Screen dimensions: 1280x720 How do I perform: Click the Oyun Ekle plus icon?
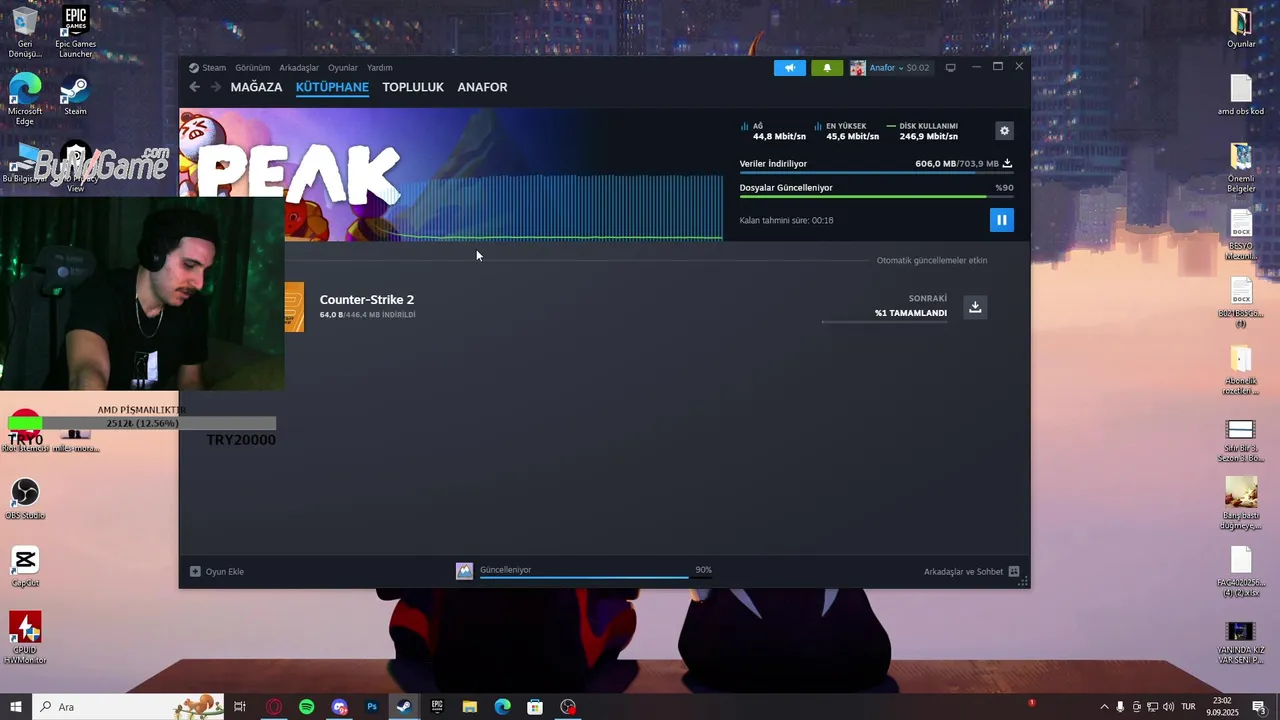click(x=195, y=572)
